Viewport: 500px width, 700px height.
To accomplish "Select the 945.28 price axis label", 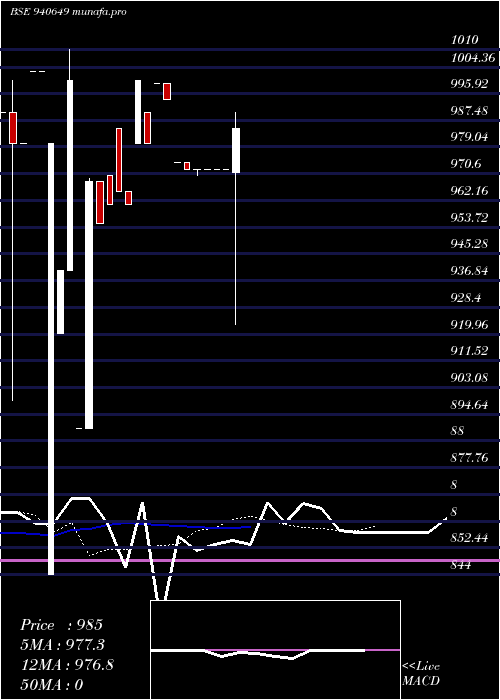I will tap(469, 244).
